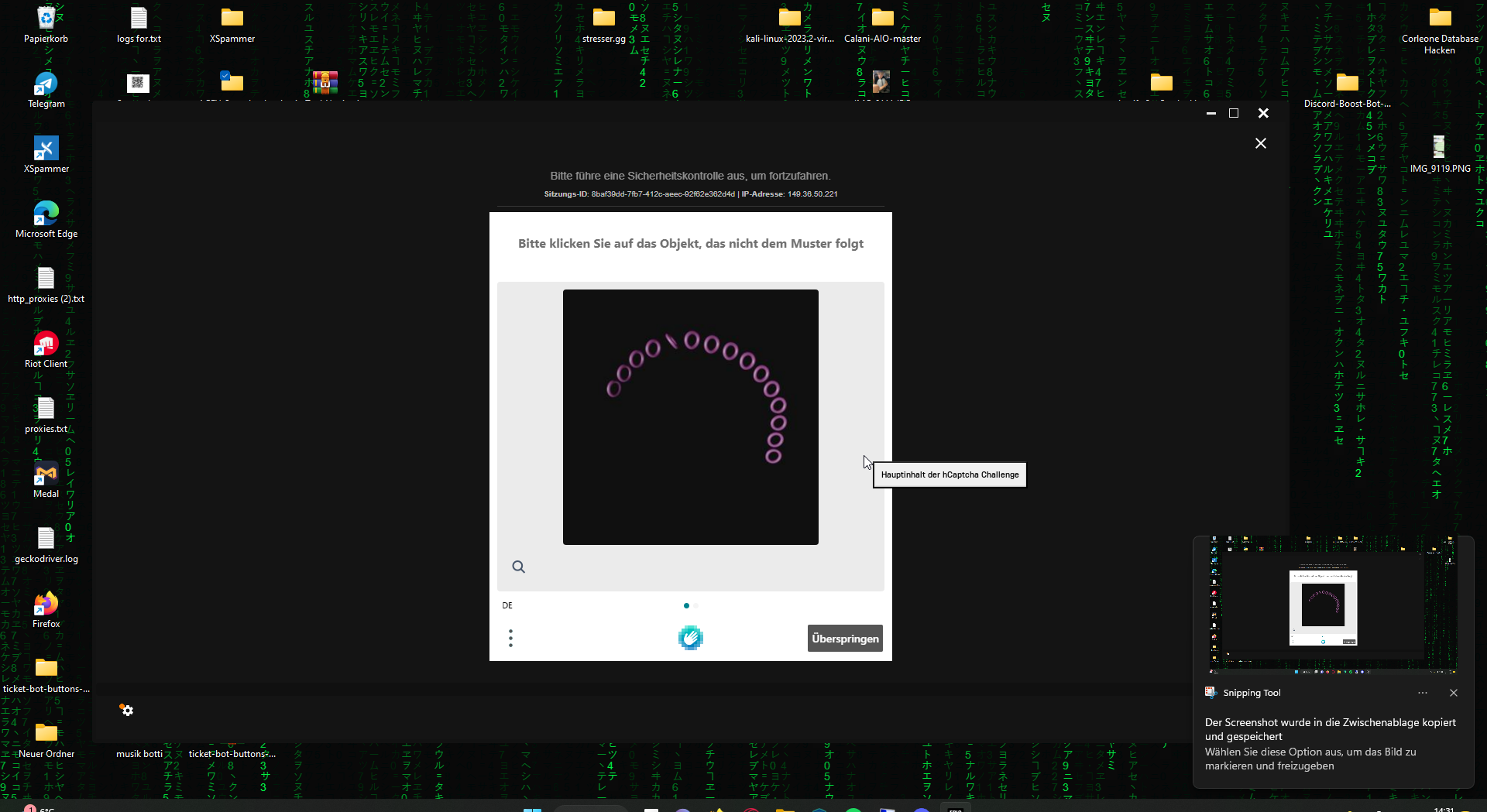Open the proxies.txt file
The height and width of the screenshot is (812, 1487).
tap(46, 409)
